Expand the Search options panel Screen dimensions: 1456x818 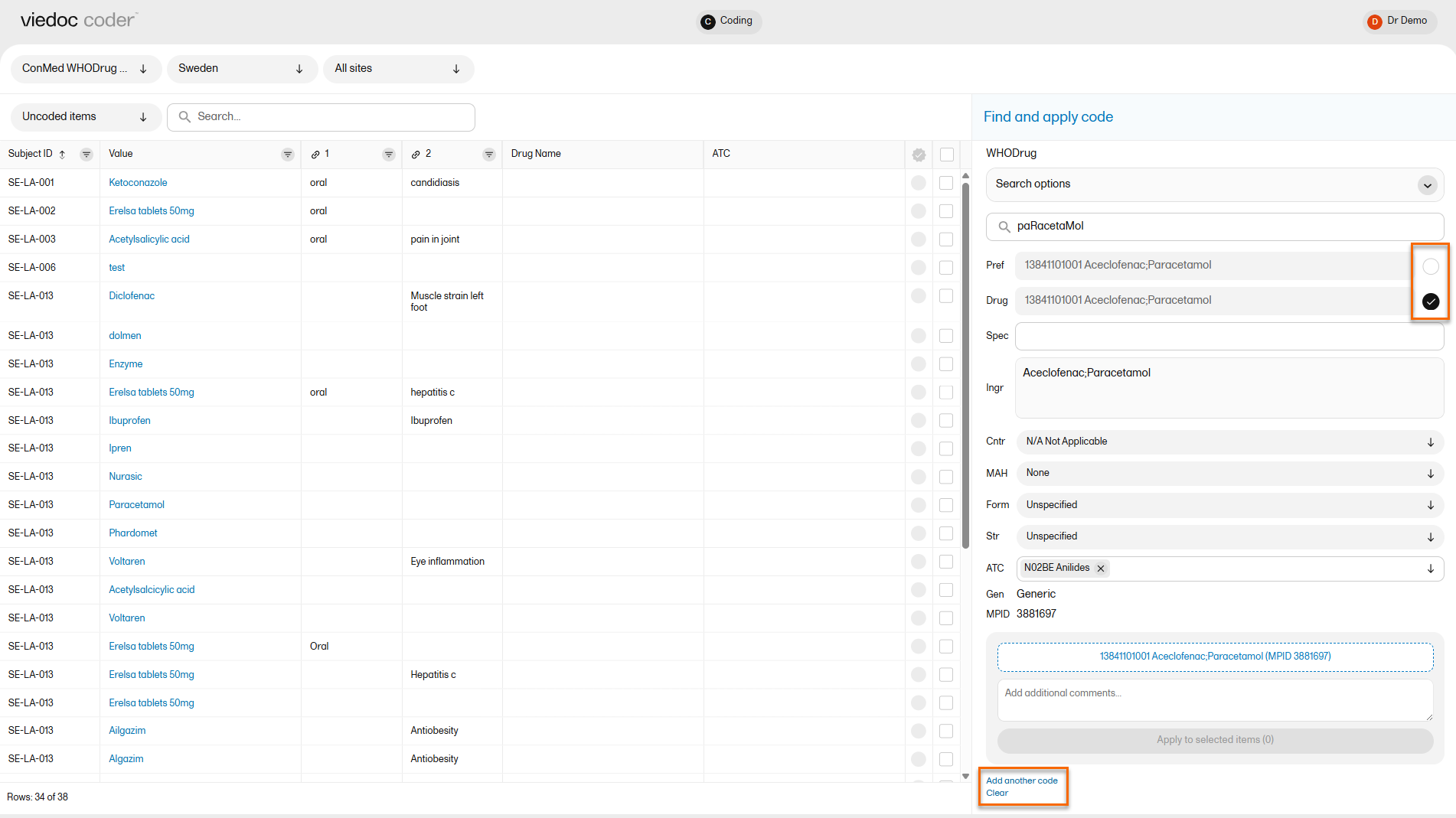pos(1427,185)
